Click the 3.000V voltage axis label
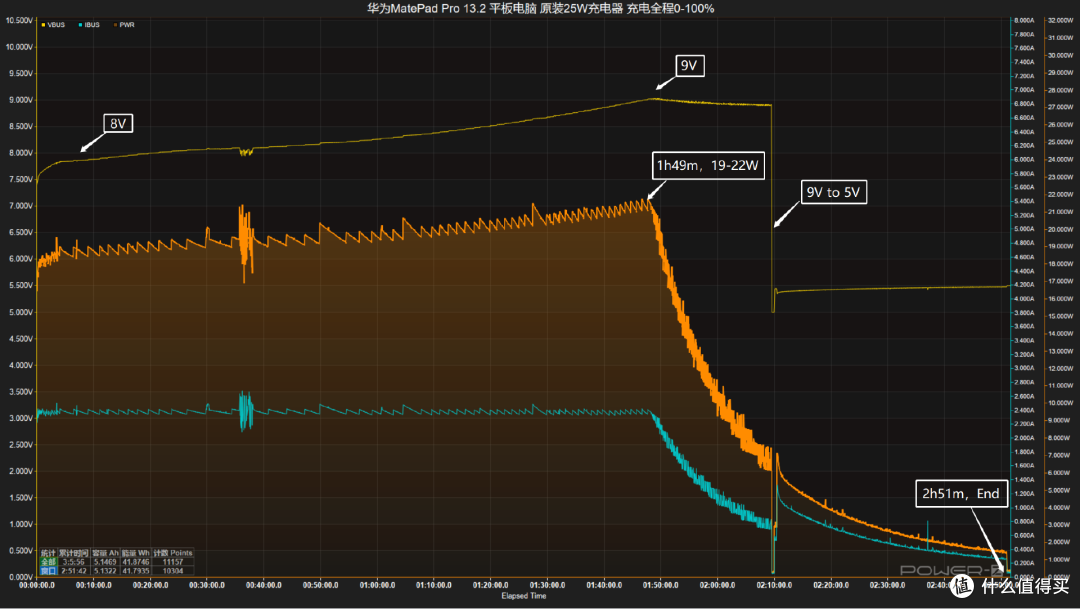The image size is (1080, 609). pyautogui.click(x=21, y=418)
